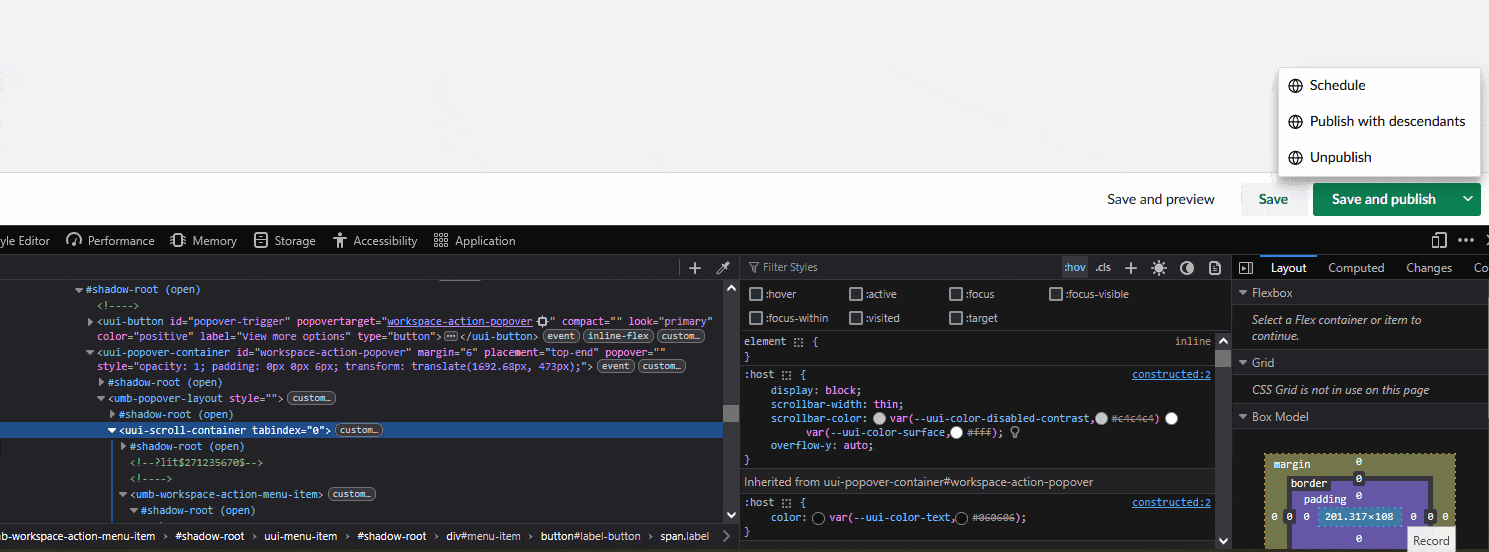
Task: Click the #fff color swatch
Action: [x=957, y=432]
